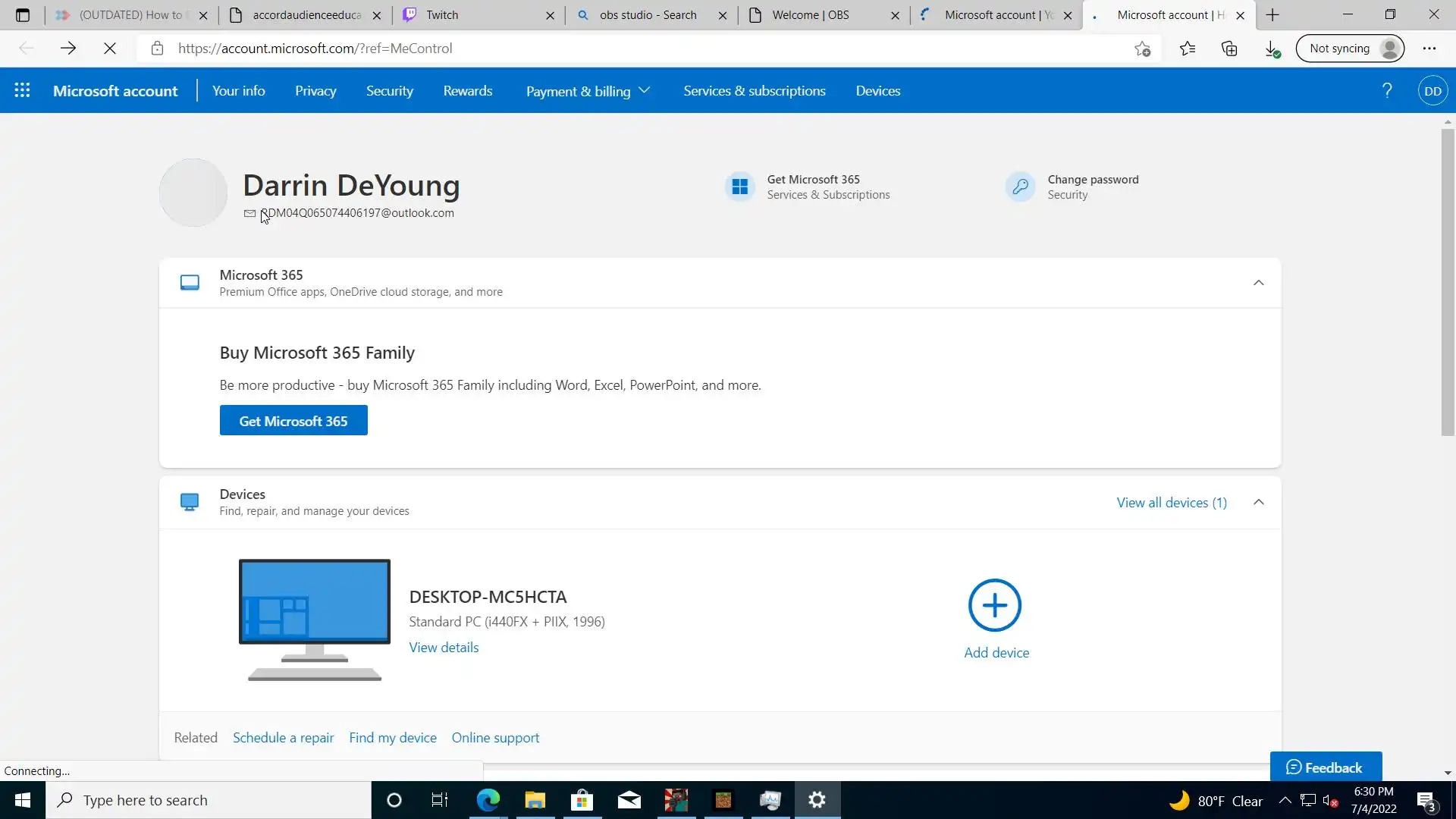Collapse the Microsoft 365 section
The image size is (1456, 819).
pos(1258,283)
